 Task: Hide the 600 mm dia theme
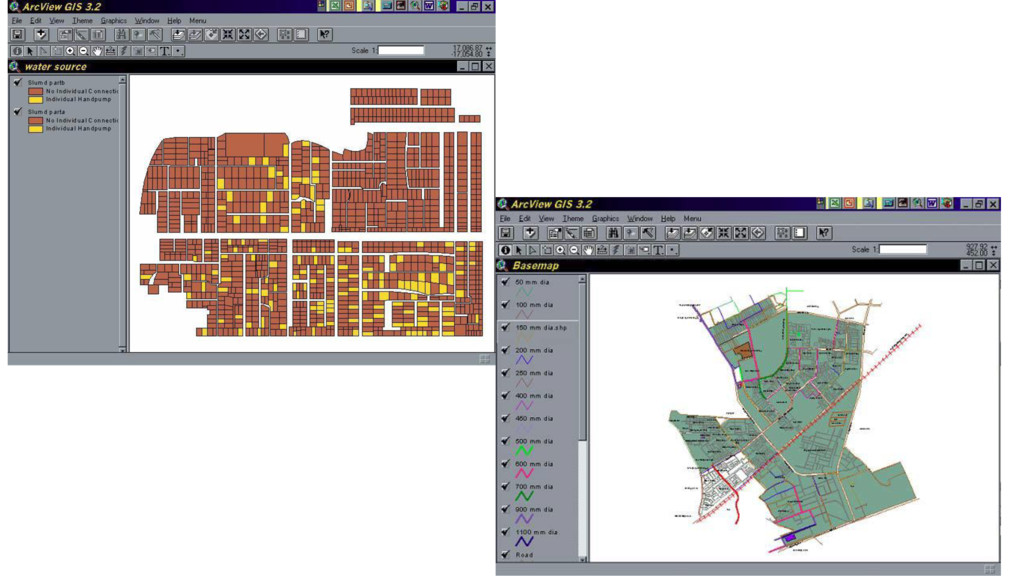click(505, 464)
